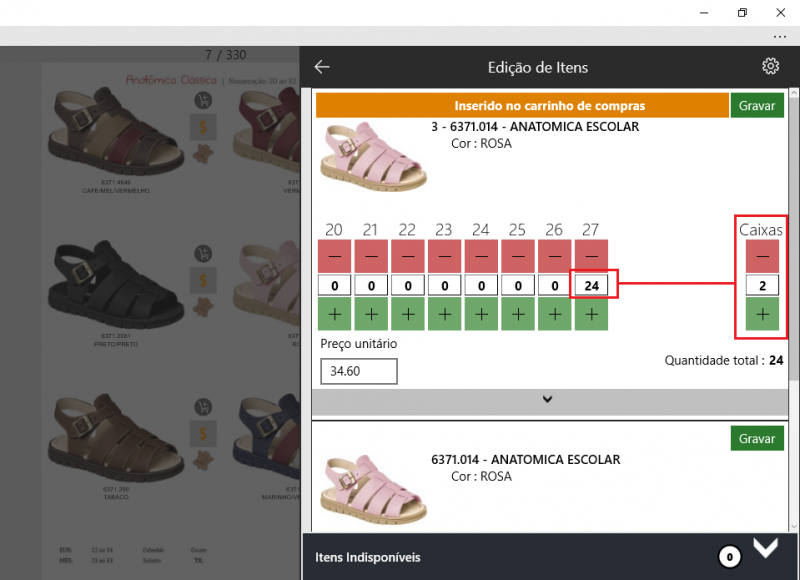Click the back arrow in Edição de Itens
Image resolution: width=800 pixels, height=580 pixels.
coord(322,67)
